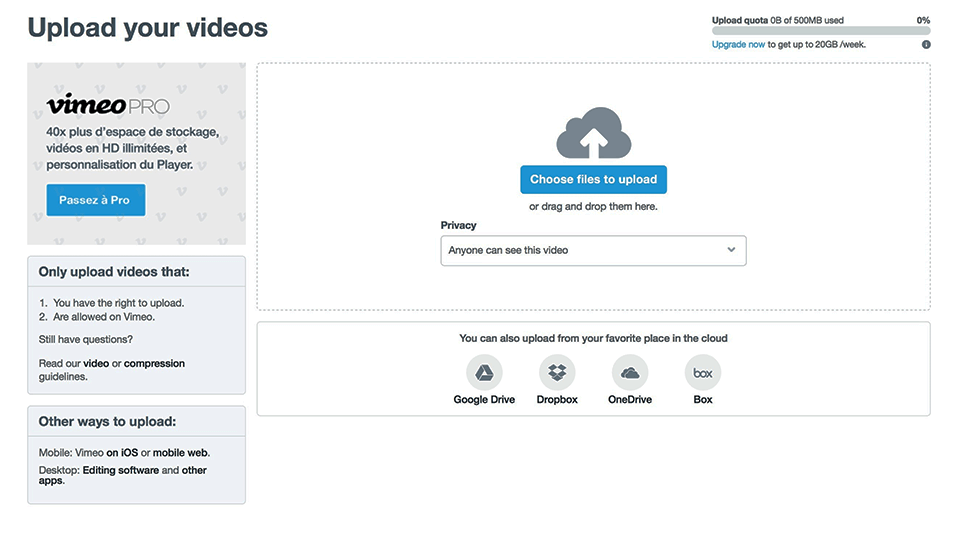Follow the other apps link

(122, 475)
